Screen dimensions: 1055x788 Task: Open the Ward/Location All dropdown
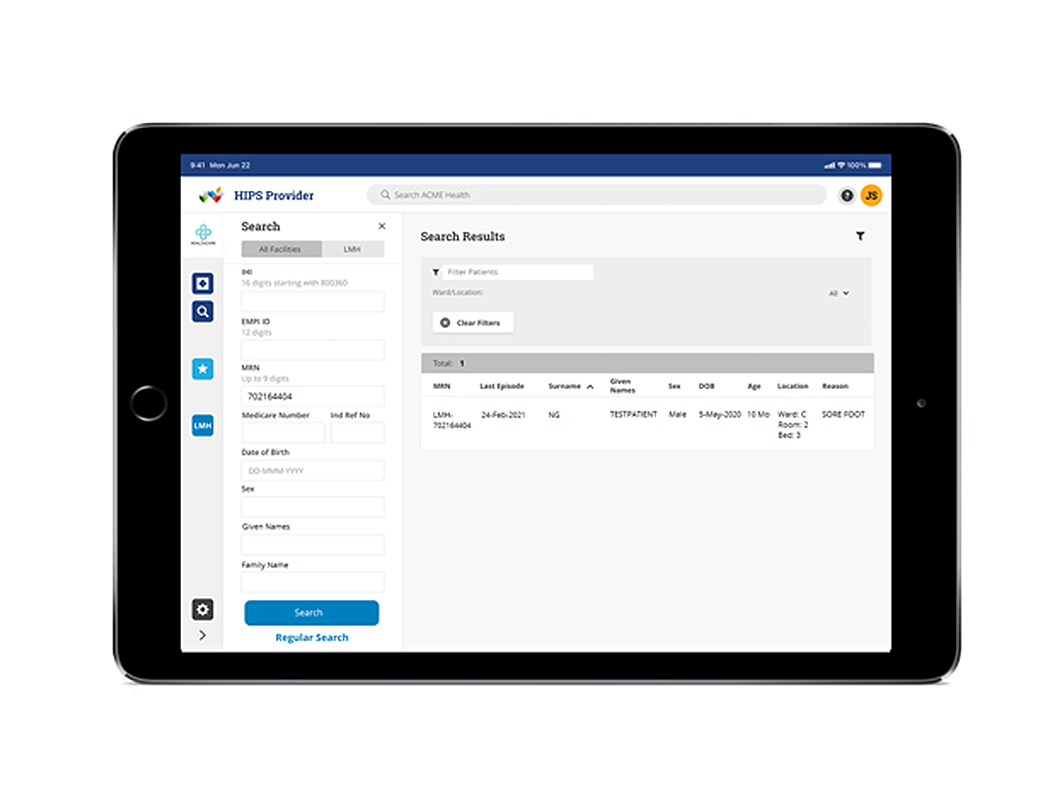[841, 293]
